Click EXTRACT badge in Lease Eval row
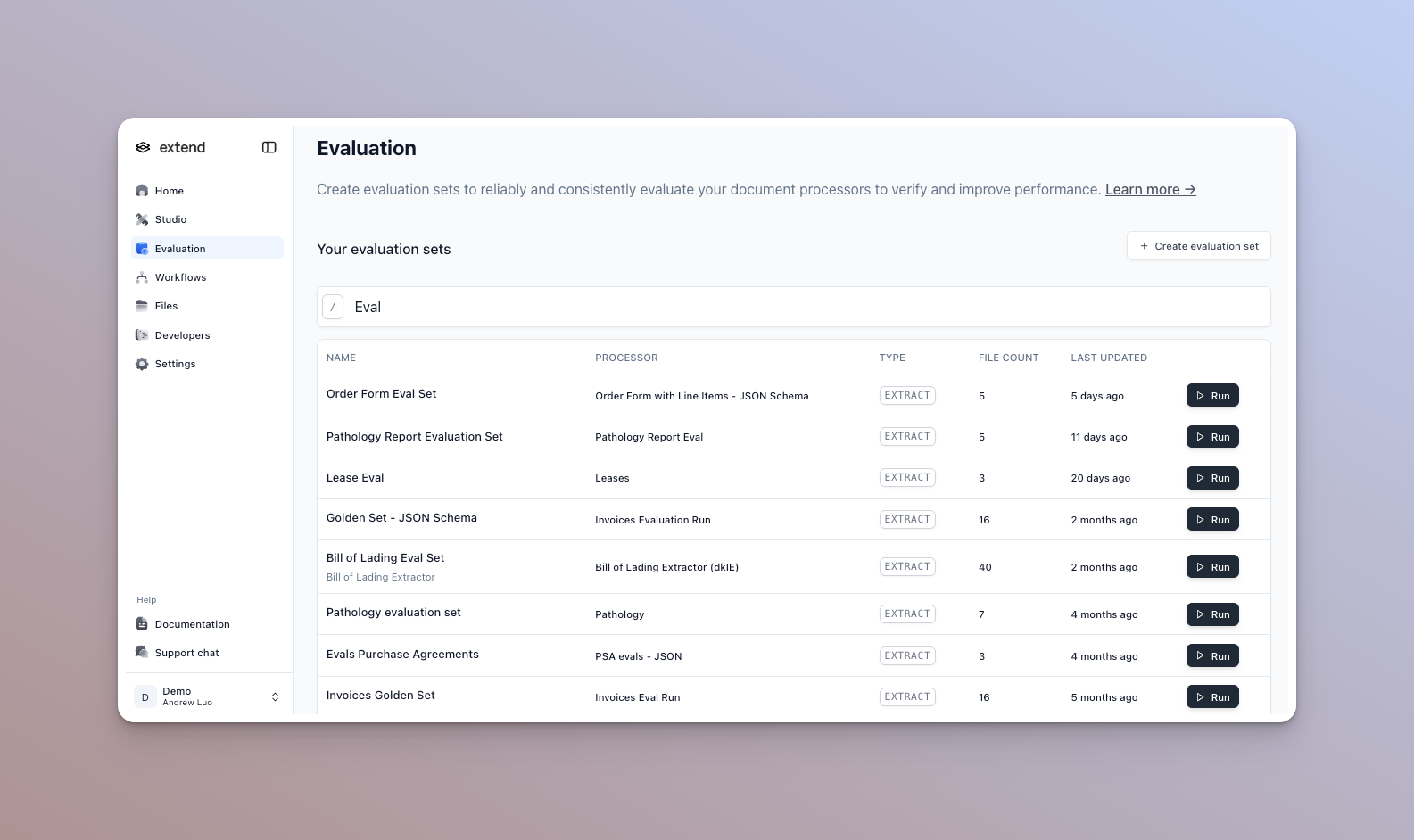Screen dimensions: 1414x840 [907, 477]
